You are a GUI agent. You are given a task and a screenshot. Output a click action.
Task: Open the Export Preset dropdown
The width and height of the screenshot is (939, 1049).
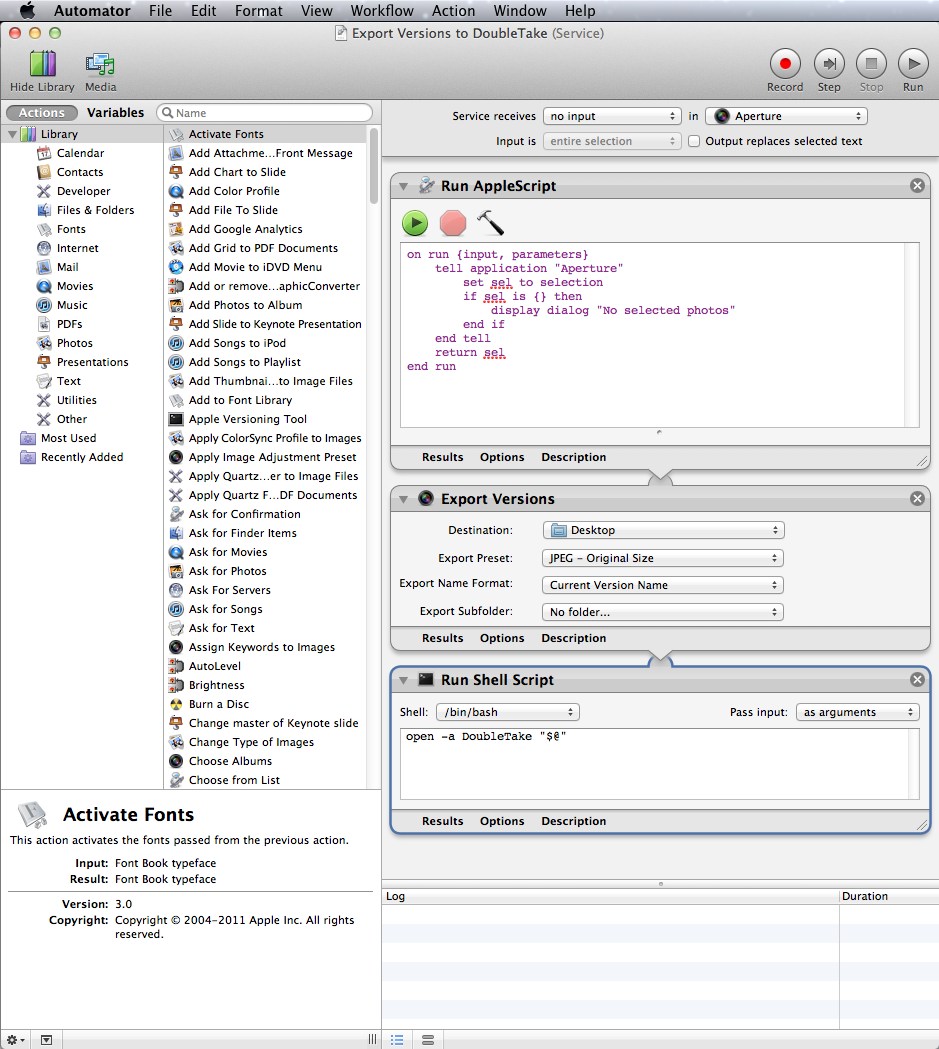pyautogui.click(x=663, y=558)
